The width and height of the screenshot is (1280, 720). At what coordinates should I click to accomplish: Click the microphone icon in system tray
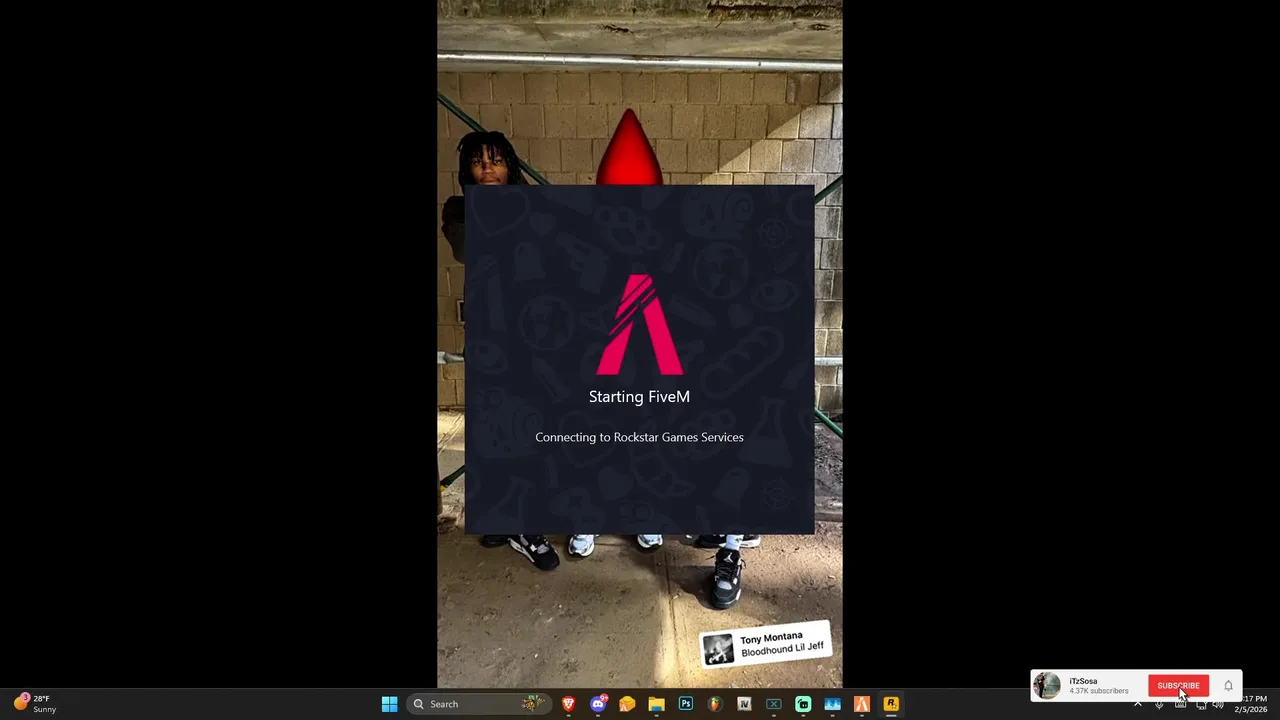1159,704
